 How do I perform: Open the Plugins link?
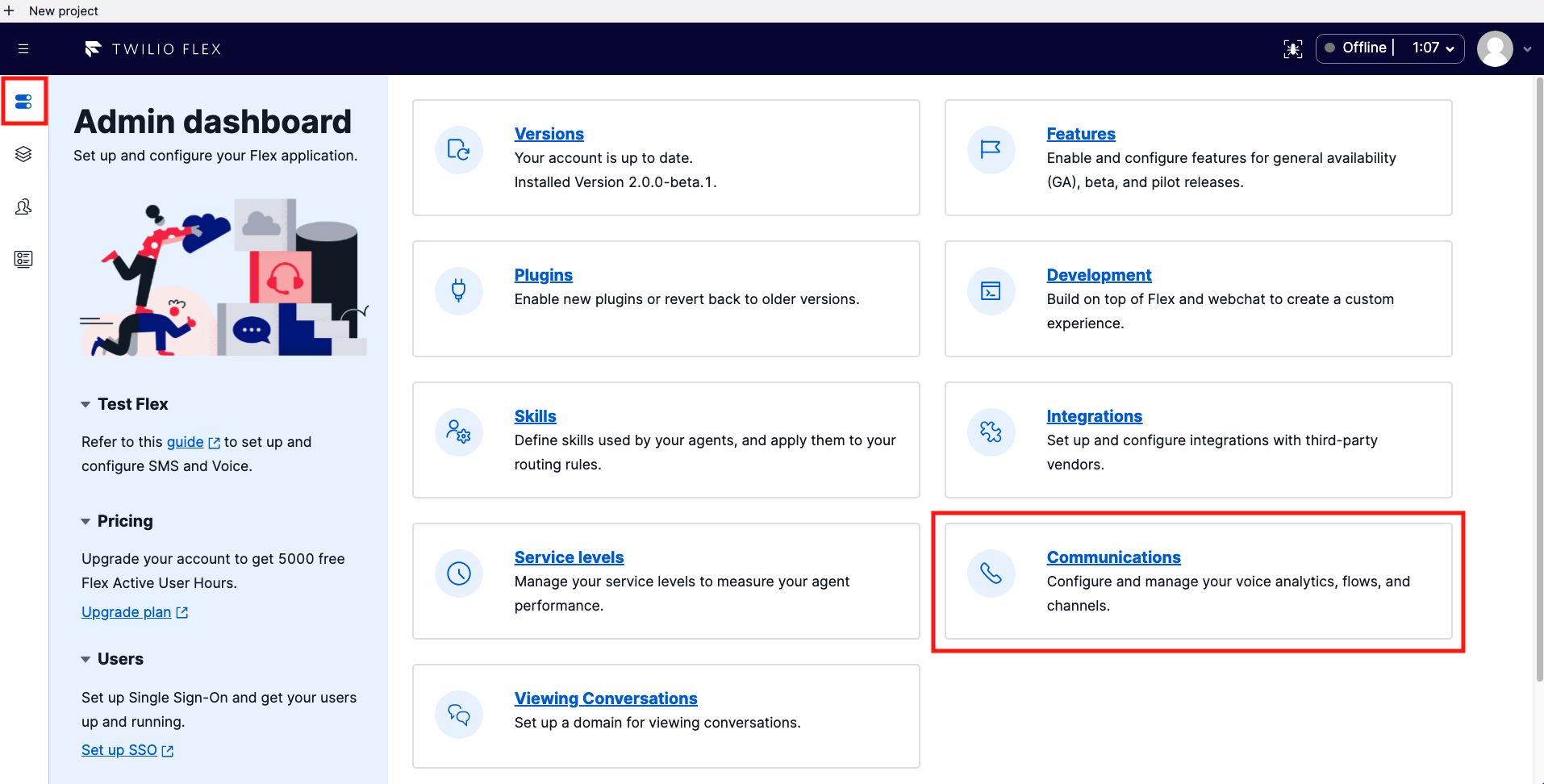pos(544,275)
